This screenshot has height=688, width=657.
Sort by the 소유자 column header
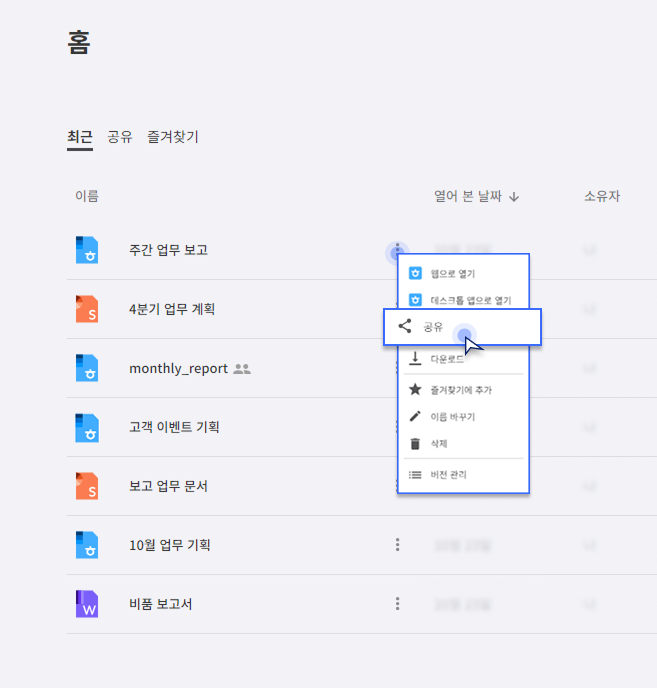coord(602,196)
